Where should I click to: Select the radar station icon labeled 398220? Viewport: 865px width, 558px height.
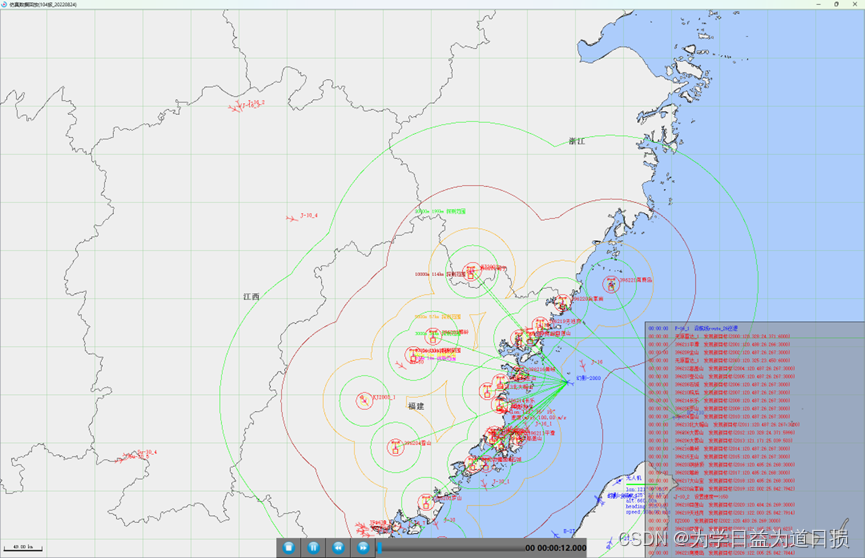tap(562, 302)
